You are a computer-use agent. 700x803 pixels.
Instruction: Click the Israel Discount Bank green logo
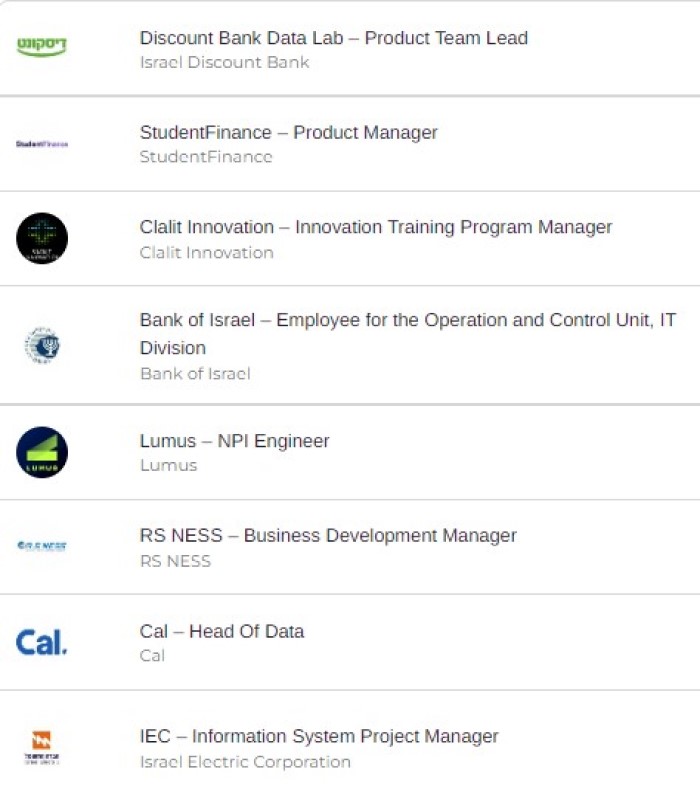42,46
